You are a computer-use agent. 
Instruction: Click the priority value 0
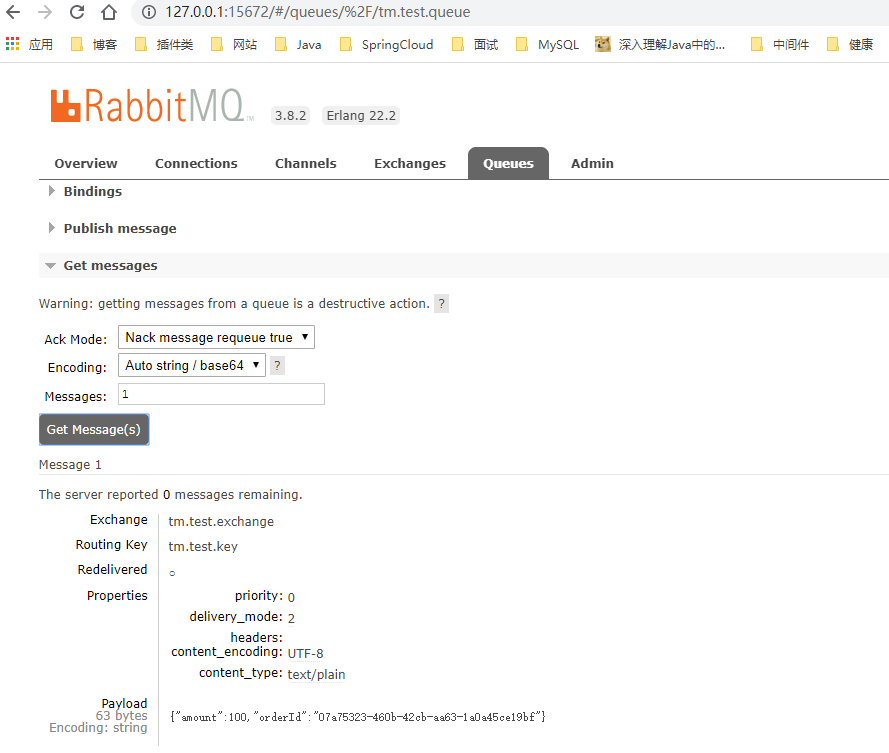pos(291,598)
